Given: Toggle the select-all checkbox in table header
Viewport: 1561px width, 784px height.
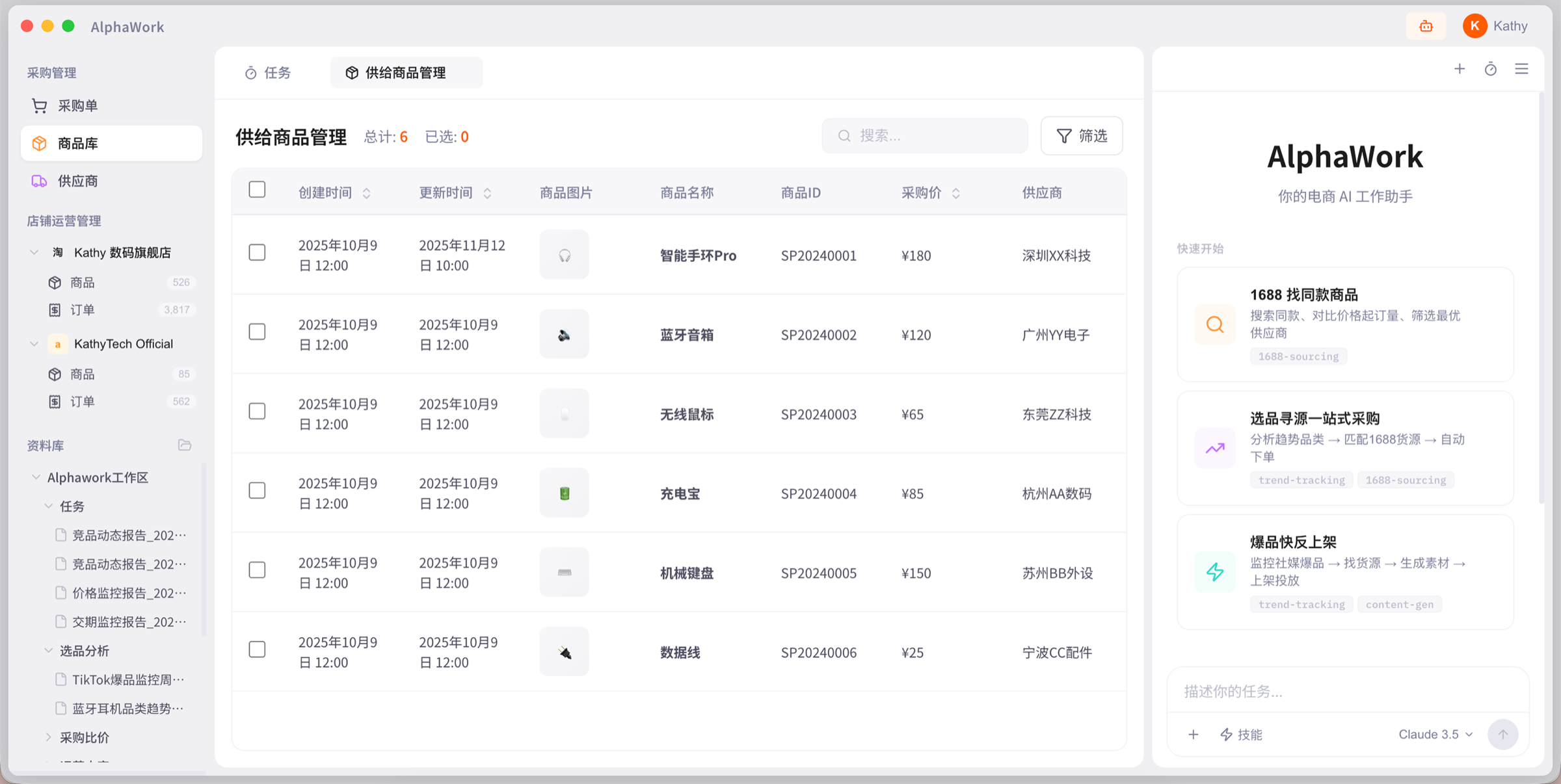Looking at the screenshot, I should click(x=257, y=190).
